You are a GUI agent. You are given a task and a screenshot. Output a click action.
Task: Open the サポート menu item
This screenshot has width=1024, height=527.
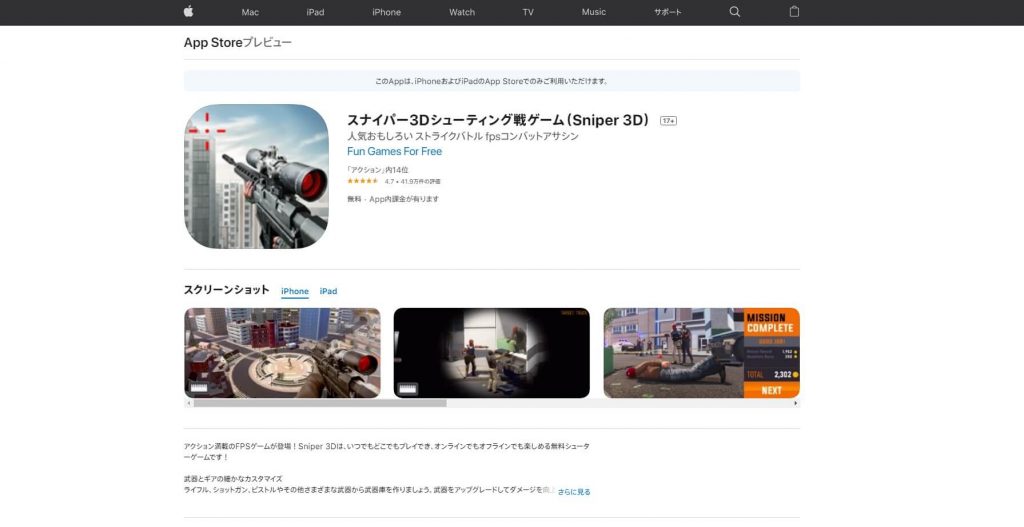pos(667,12)
